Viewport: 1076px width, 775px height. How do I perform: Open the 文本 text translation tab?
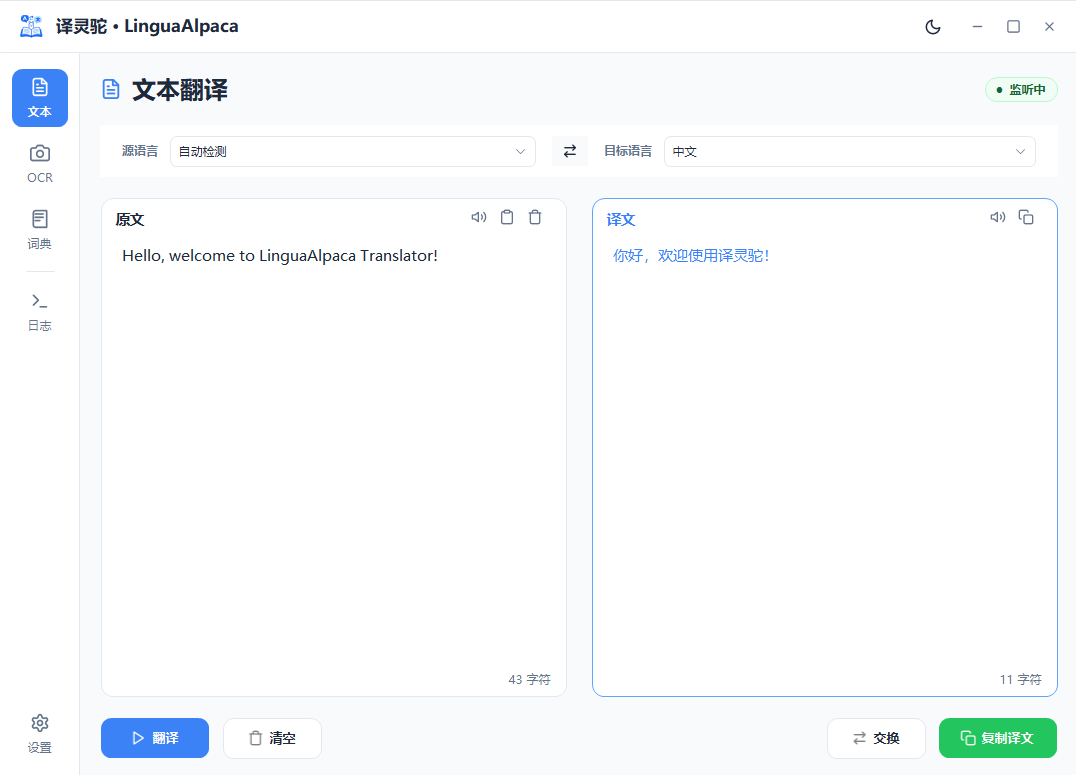coord(40,97)
